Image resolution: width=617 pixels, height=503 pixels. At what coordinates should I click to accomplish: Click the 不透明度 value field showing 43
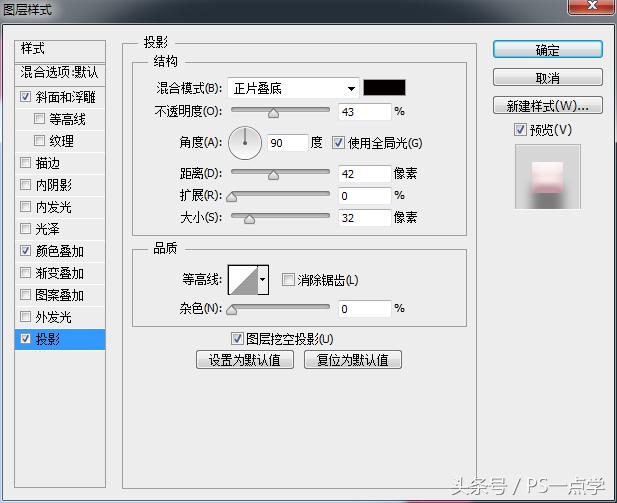click(364, 112)
